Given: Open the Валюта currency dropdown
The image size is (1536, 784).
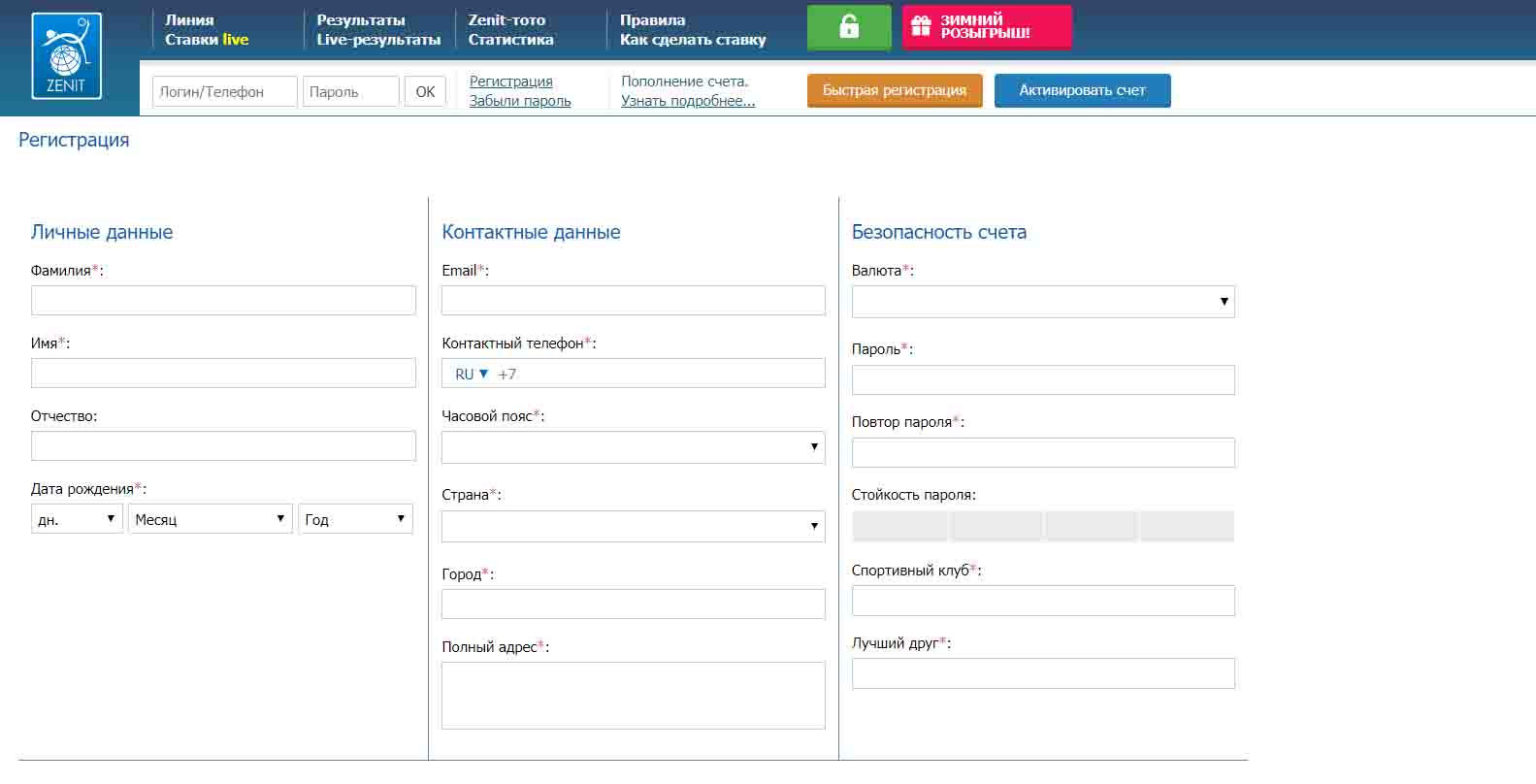Looking at the screenshot, I should tap(1043, 302).
